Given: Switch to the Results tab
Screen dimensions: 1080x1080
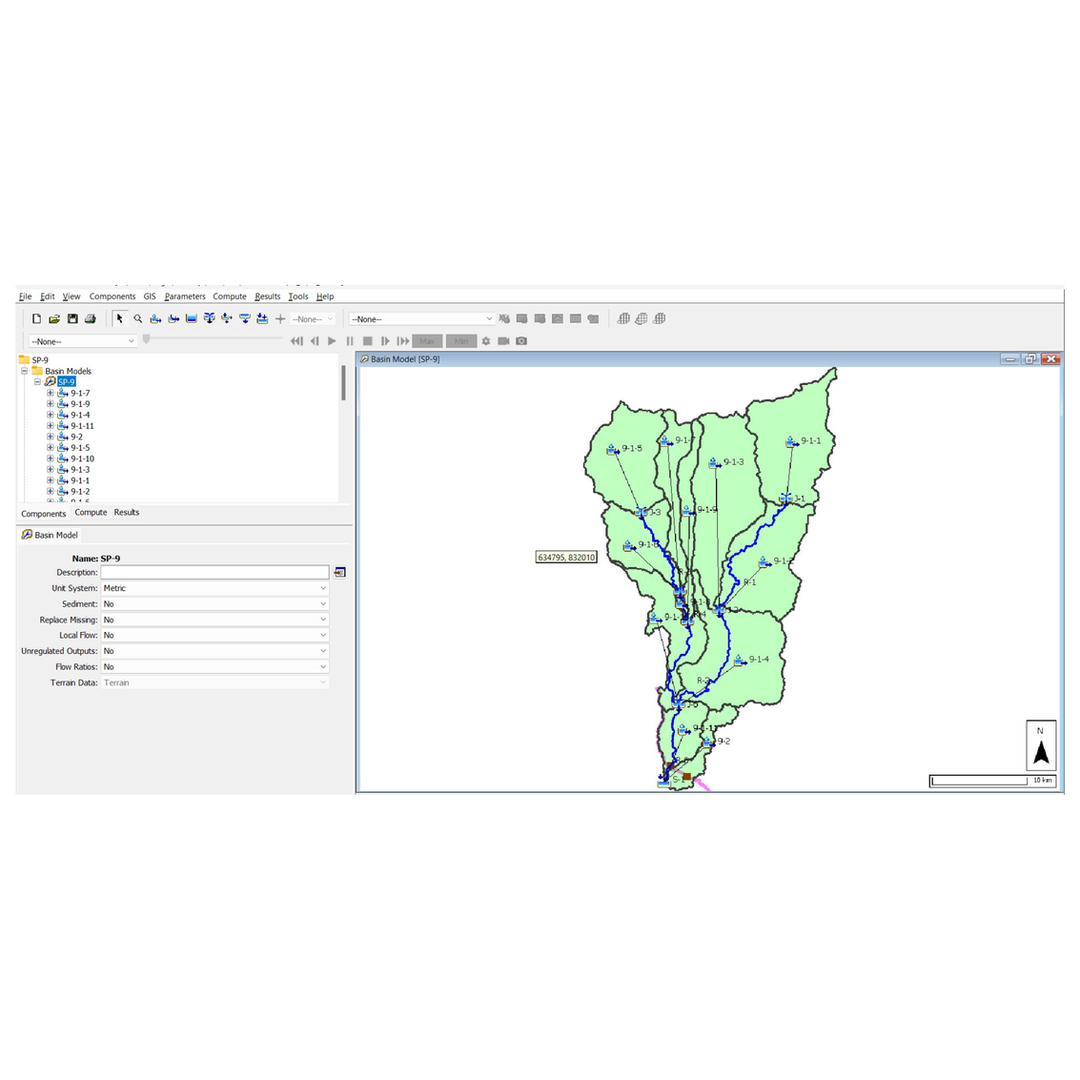Looking at the screenshot, I should coord(126,512).
